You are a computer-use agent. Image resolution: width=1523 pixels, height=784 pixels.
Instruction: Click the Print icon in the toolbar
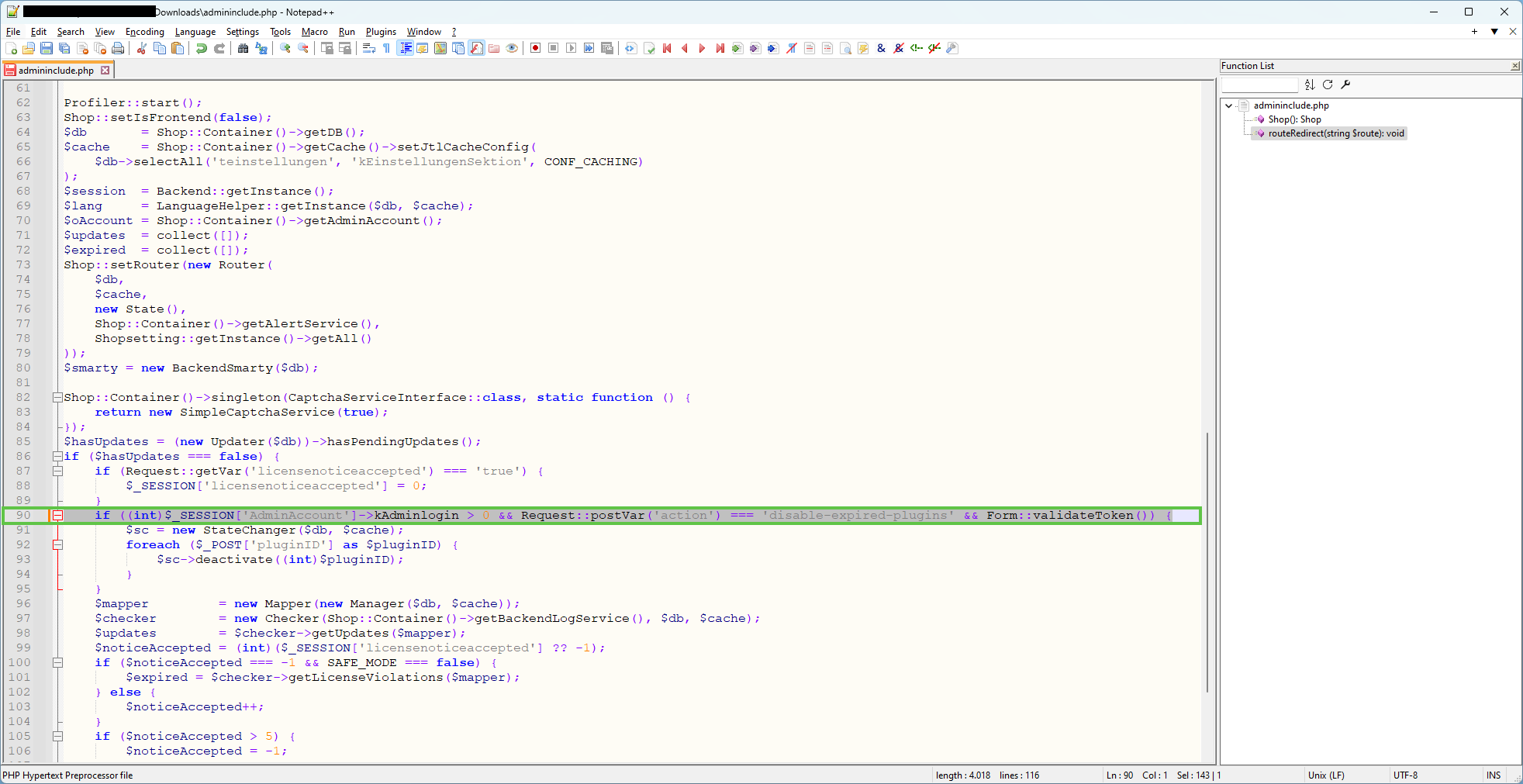pyautogui.click(x=118, y=48)
